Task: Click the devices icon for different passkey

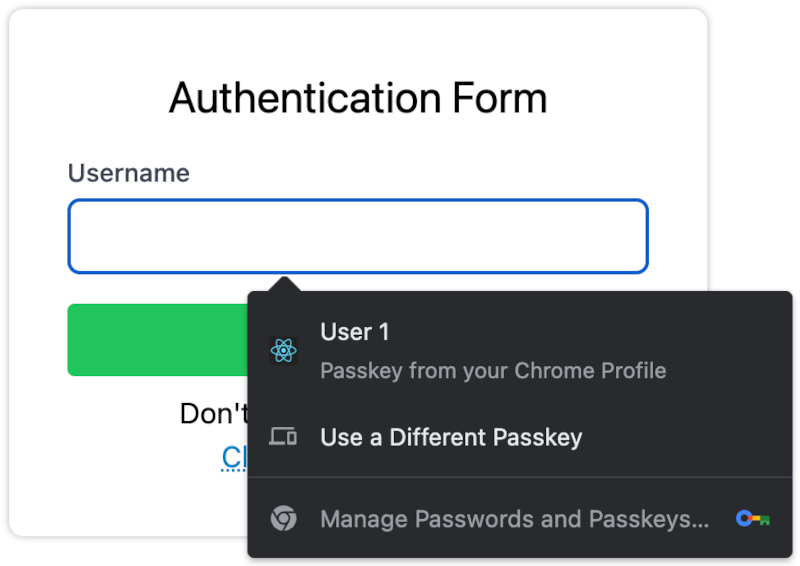Action: click(283, 437)
